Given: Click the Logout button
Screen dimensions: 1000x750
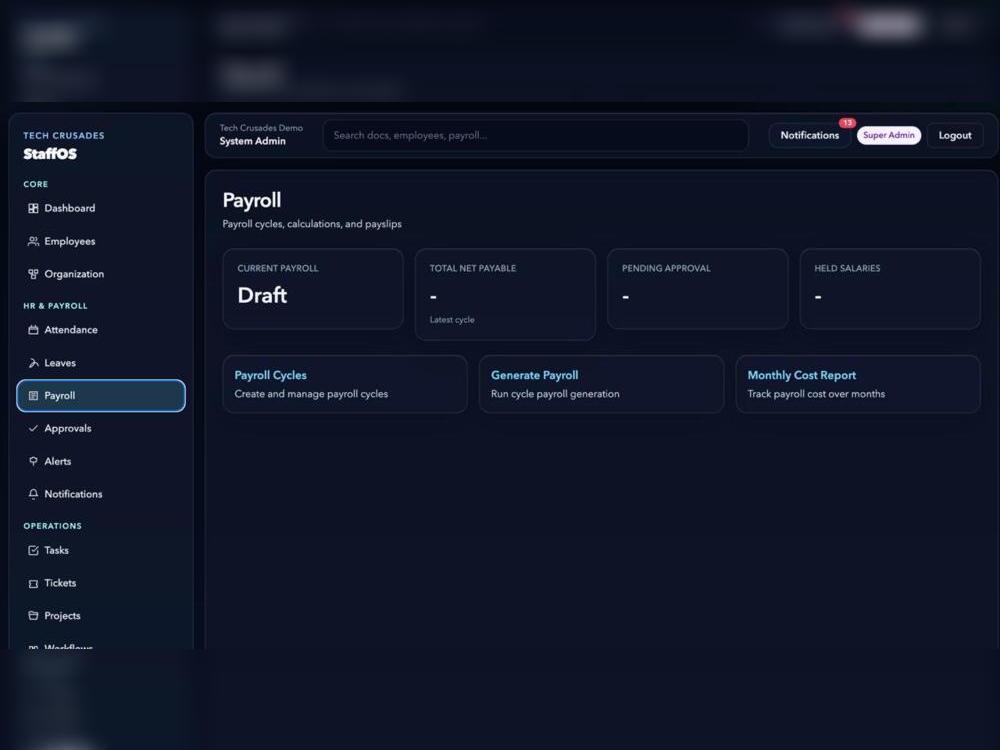Looking at the screenshot, I should (955, 135).
